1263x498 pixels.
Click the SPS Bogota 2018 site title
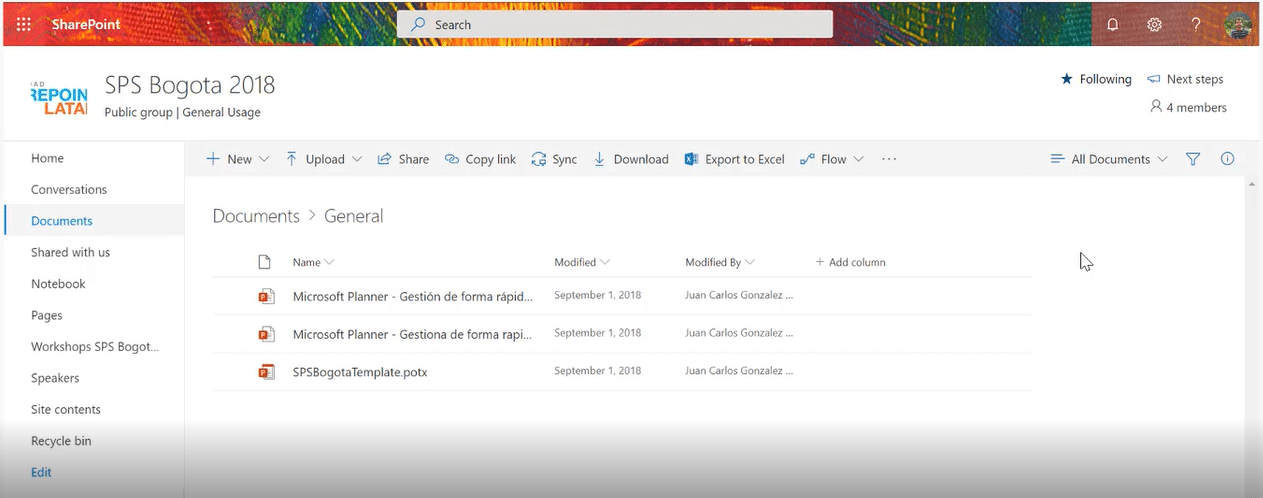(190, 85)
